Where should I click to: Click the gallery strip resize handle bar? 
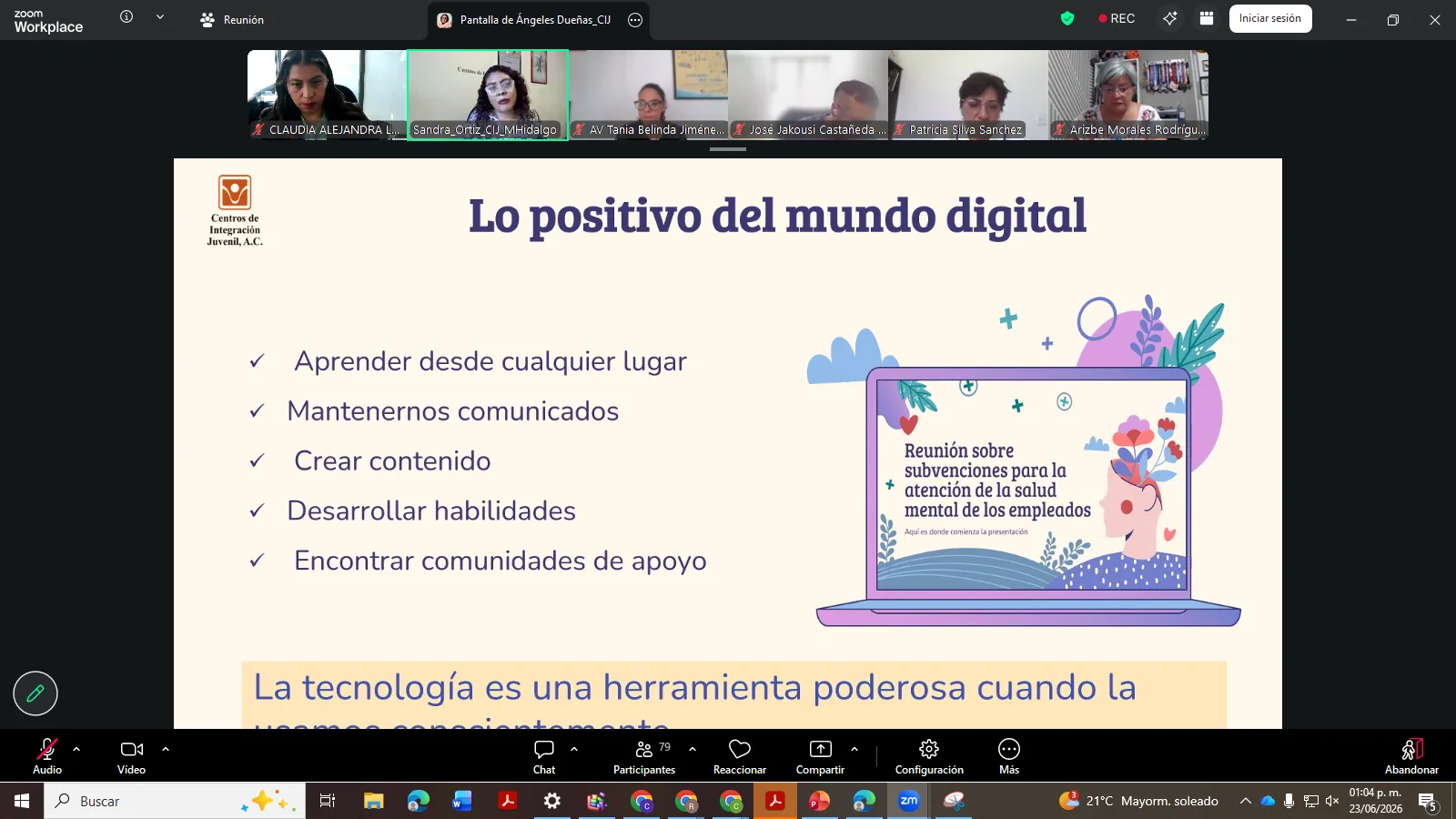click(x=728, y=148)
